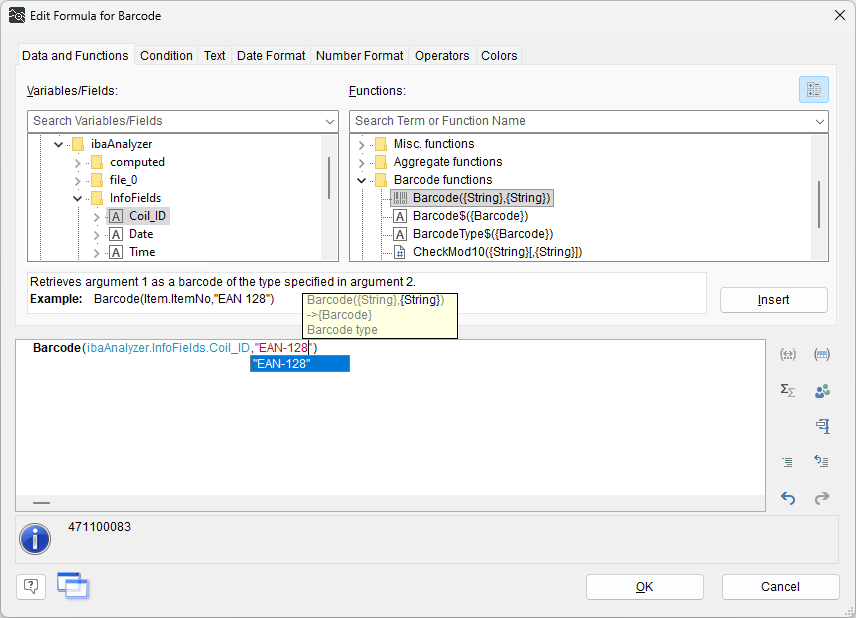The height and width of the screenshot is (618, 856).
Task: Click the Barcode keyword in the formula
Action: pyautogui.click(x=57, y=348)
